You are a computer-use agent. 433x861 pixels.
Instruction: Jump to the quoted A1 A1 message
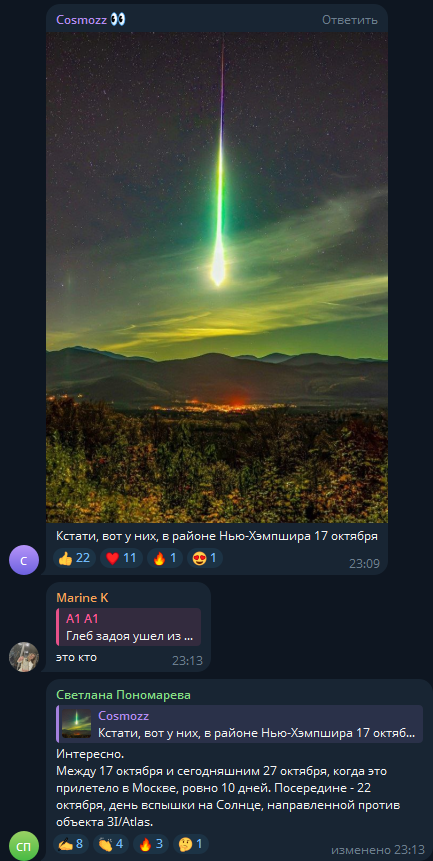[x=128, y=627]
